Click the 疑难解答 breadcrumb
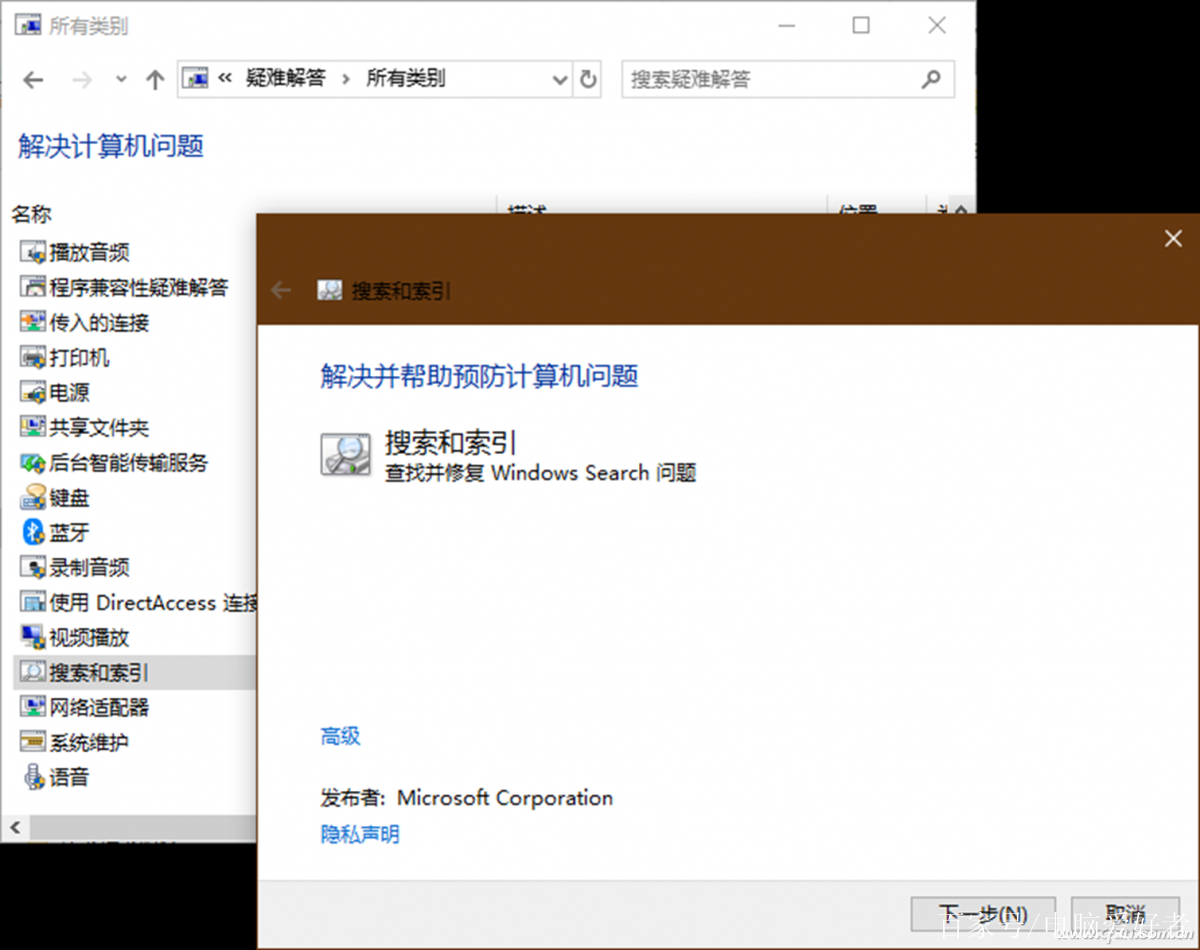The height and width of the screenshot is (950, 1200). 286,78
